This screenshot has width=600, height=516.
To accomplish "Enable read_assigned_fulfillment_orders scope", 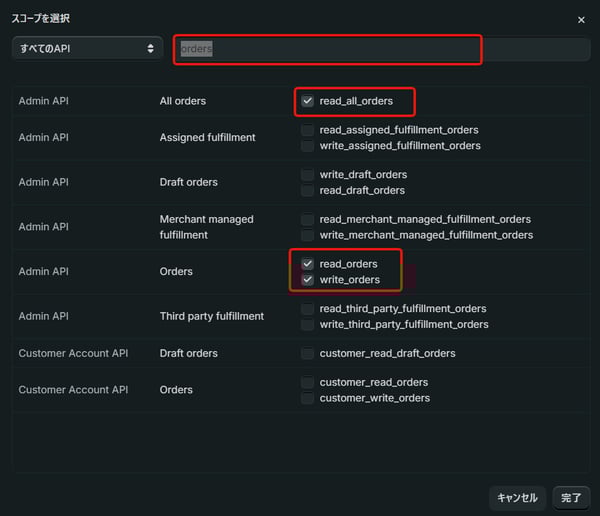I will click(x=308, y=130).
